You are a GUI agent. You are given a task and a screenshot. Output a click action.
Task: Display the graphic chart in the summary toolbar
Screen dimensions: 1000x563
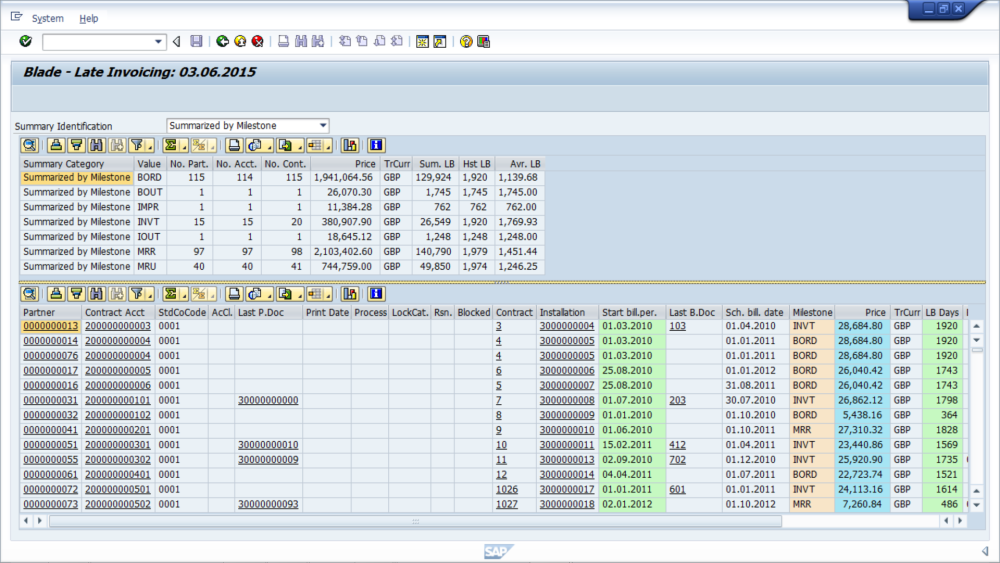coord(349,145)
